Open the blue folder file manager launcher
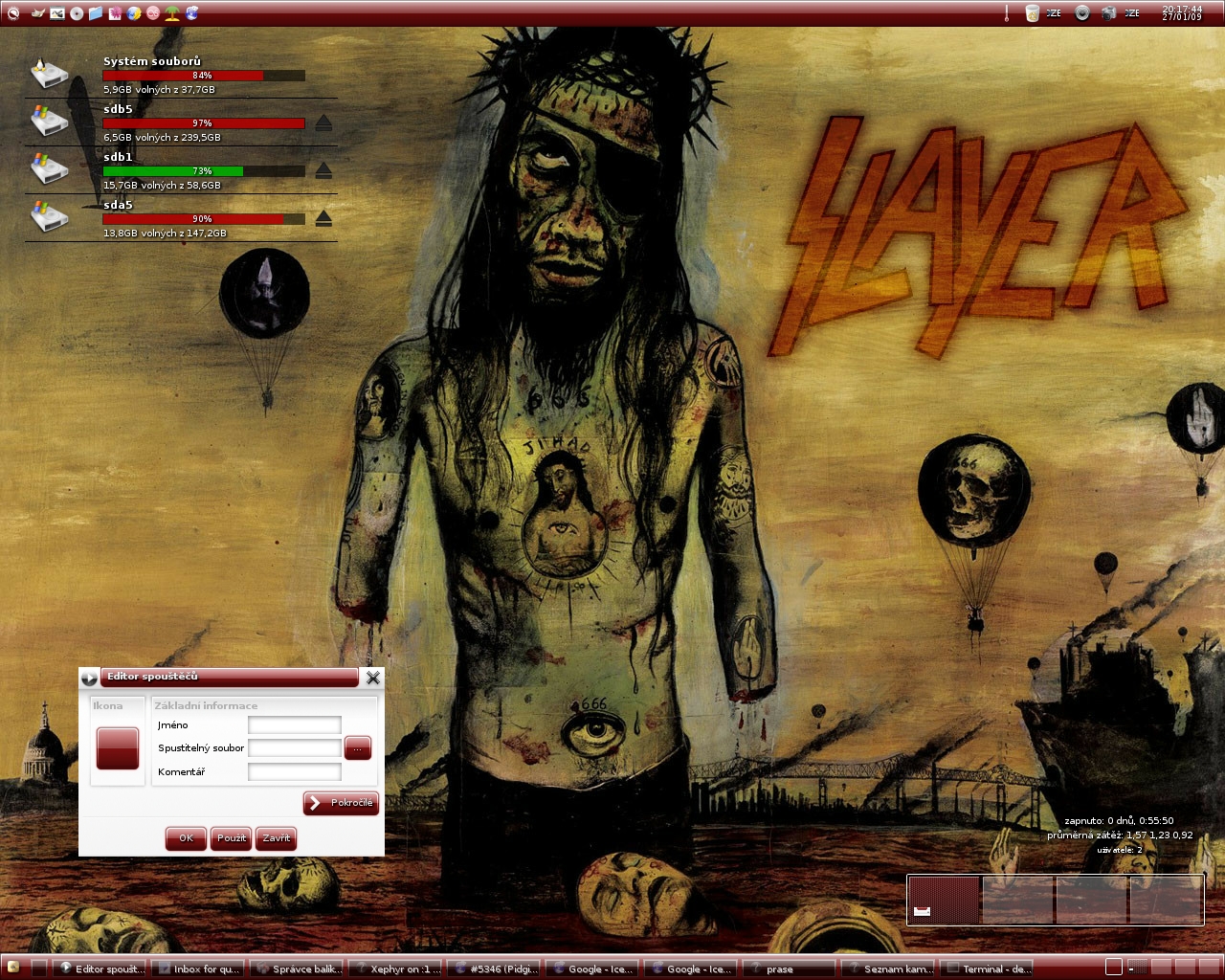Image resolution: width=1225 pixels, height=980 pixels. coord(96,13)
